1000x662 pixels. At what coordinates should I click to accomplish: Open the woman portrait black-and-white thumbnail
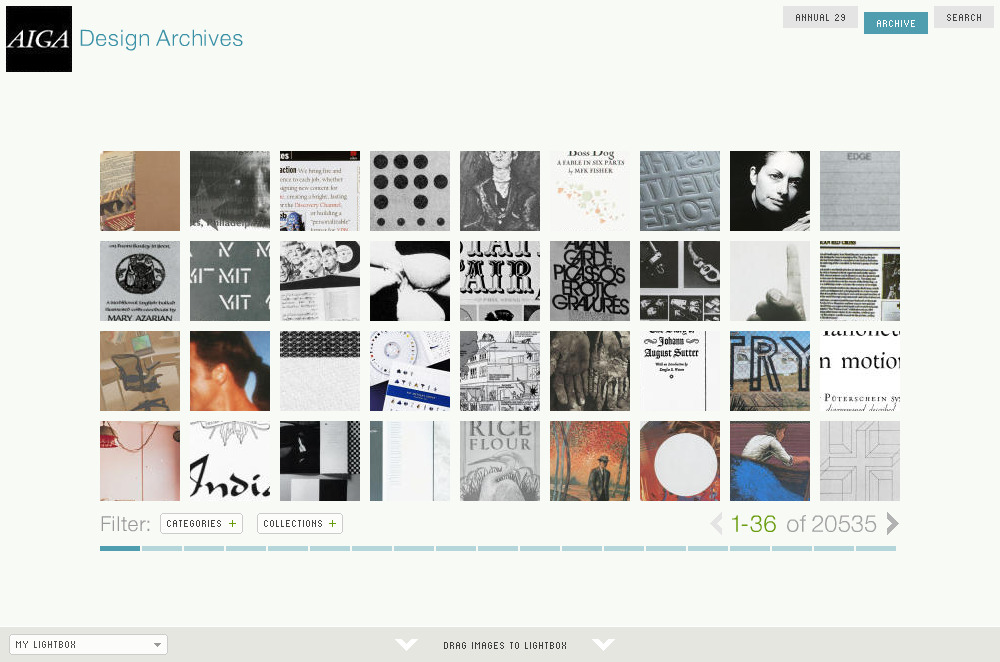[770, 191]
